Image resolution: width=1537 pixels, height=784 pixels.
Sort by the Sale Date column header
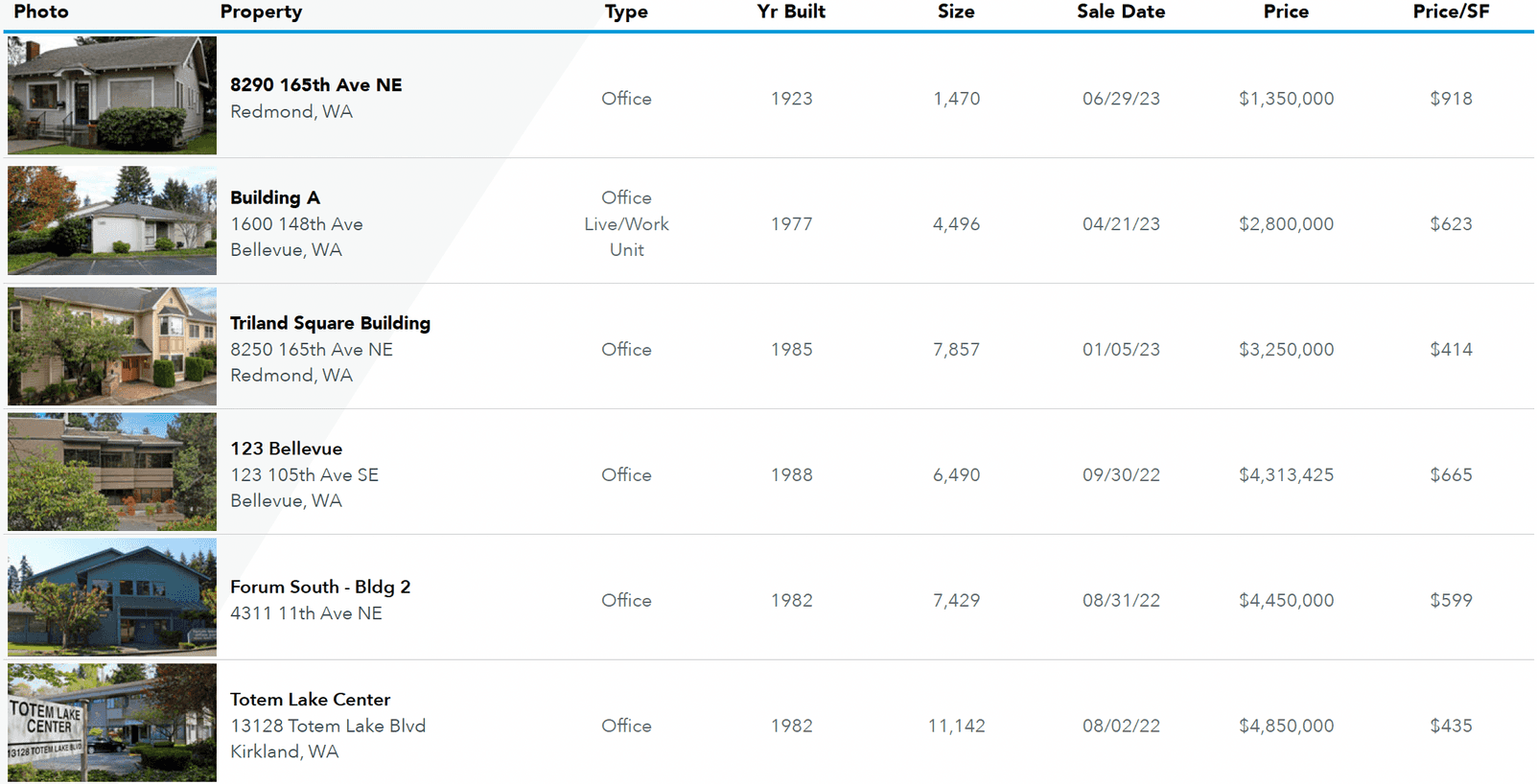[x=1121, y=12]
